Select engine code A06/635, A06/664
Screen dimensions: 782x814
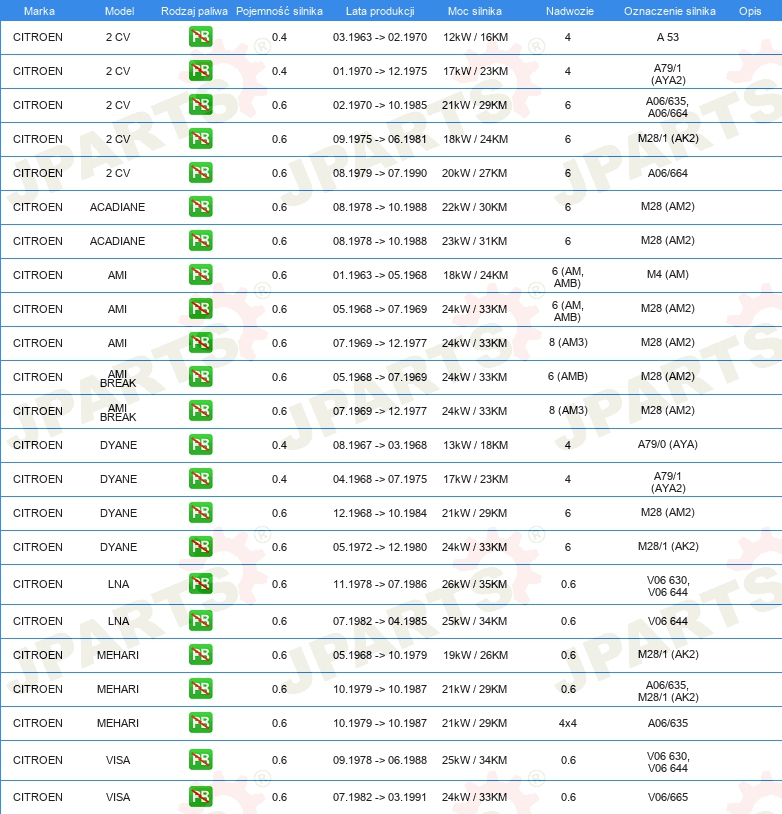point(668,107)
